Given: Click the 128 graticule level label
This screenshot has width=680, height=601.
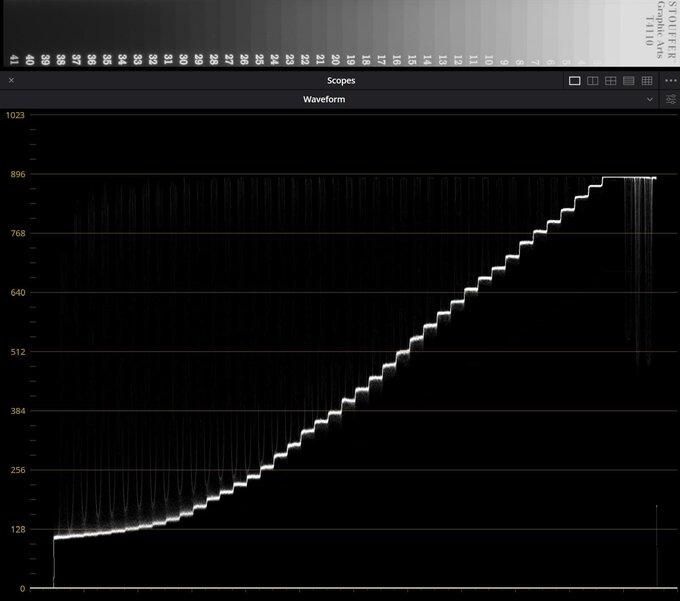Looking at the screenshot, I should (x=18, y=529).
